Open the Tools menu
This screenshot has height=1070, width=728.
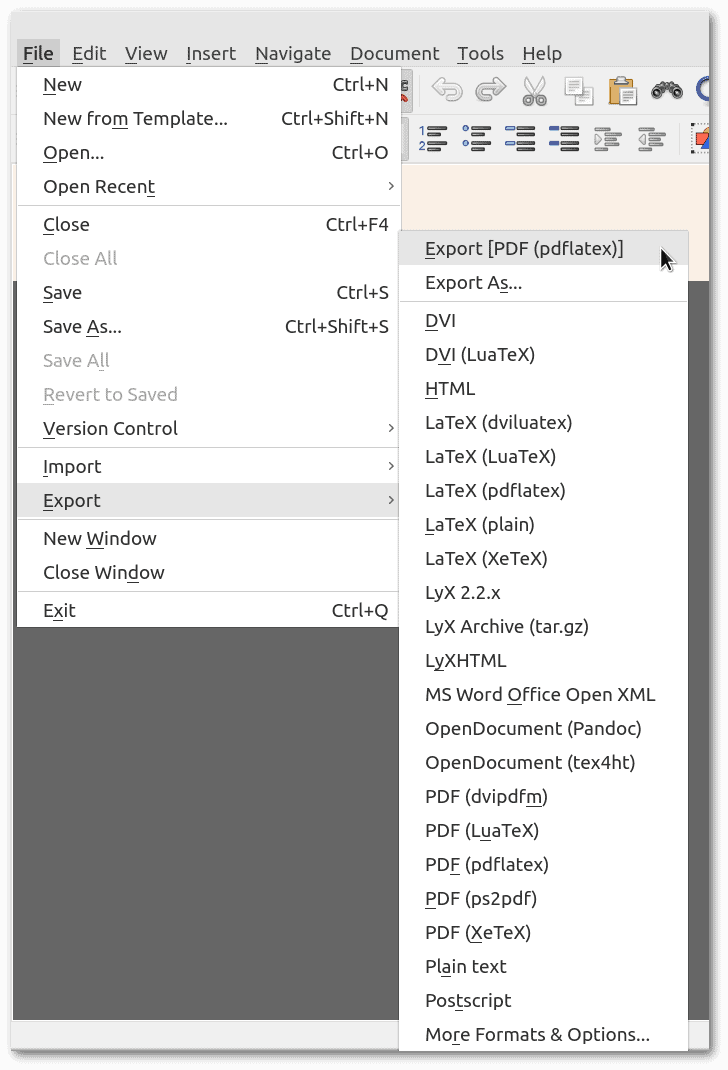[480, 53]
